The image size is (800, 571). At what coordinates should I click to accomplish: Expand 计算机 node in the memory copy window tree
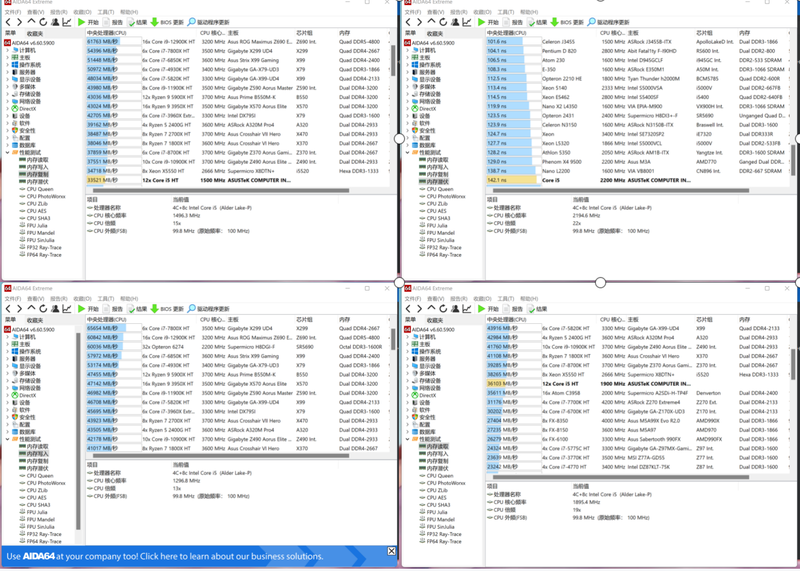point(7,51)
